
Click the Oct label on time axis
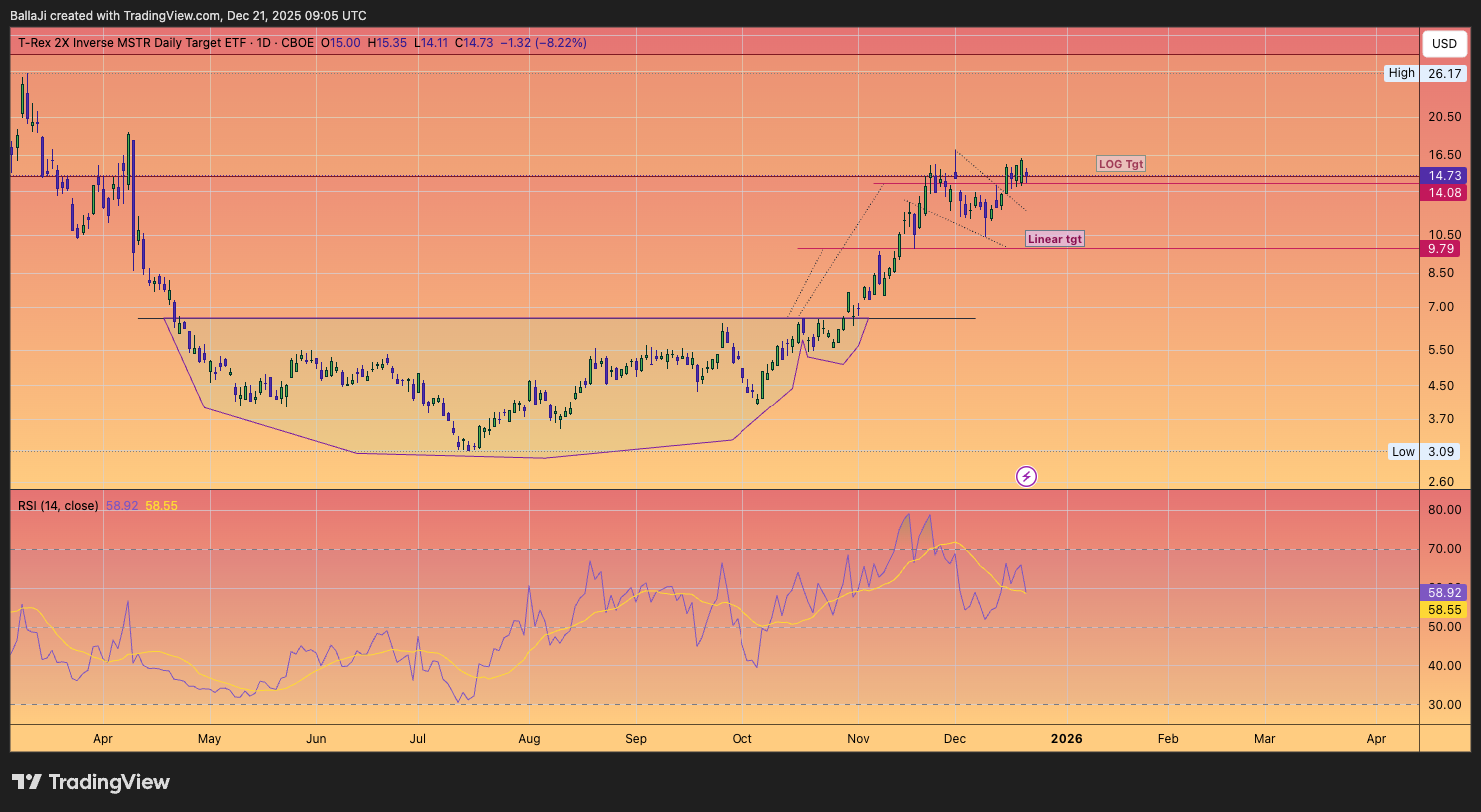(741, 739)
